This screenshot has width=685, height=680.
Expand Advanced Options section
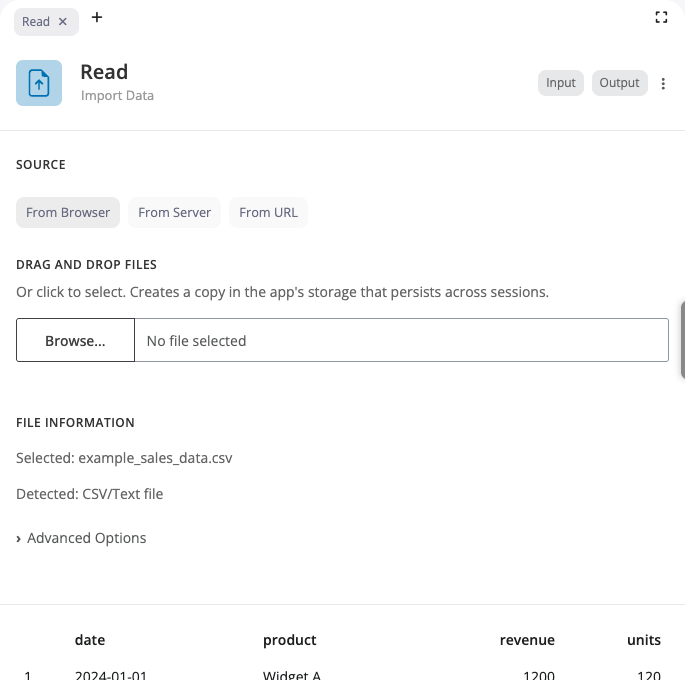81,538
